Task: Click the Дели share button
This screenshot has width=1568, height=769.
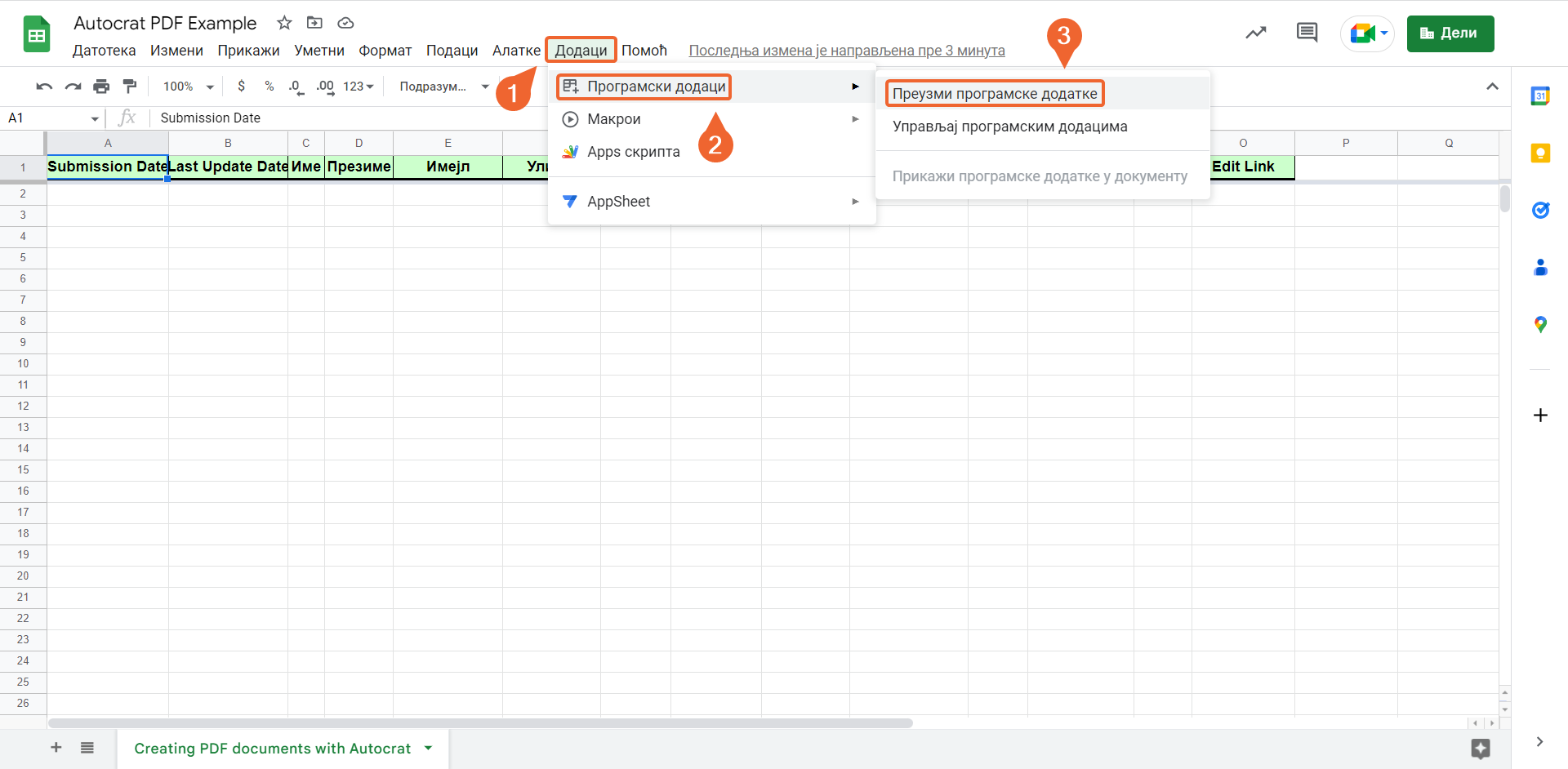Action: coord(1450,33)
